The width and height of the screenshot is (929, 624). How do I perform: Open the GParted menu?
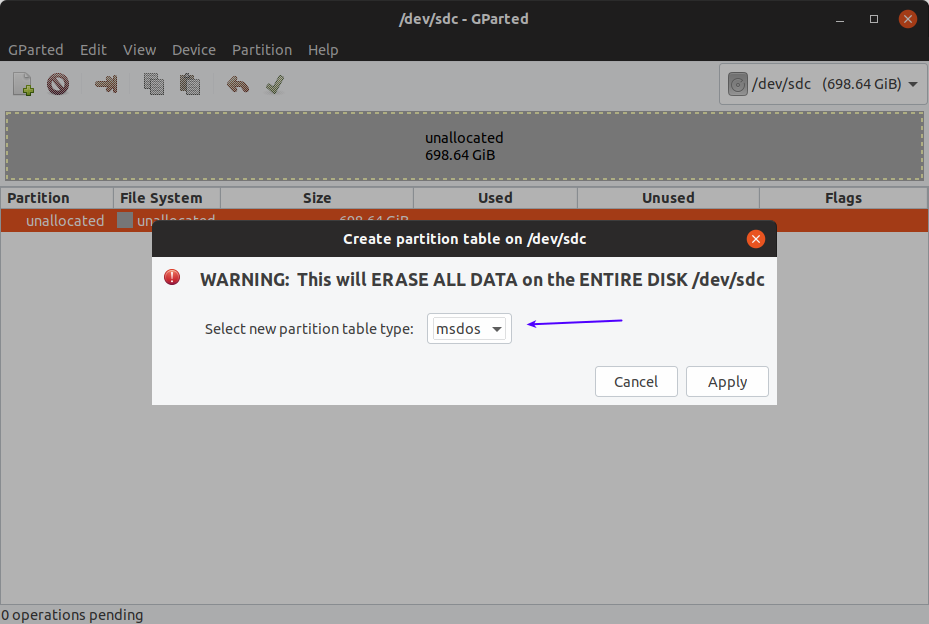click(x=36, y=49)
